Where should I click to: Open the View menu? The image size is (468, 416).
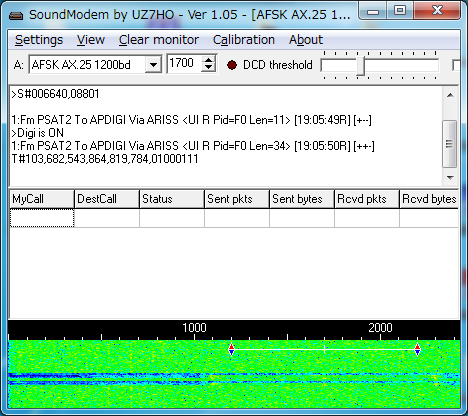point(91,40)
